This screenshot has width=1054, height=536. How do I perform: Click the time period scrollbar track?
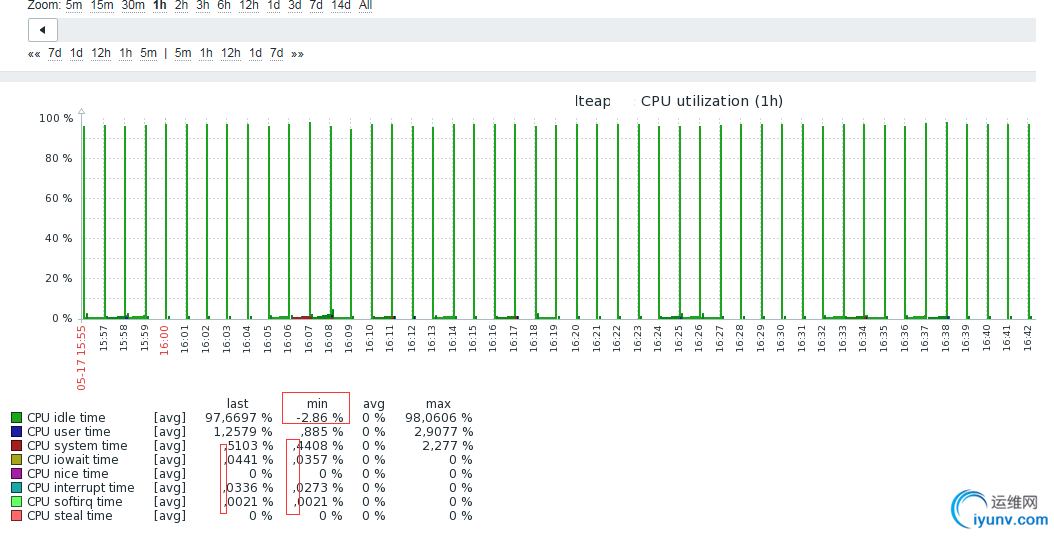click(x=546, y=30)
